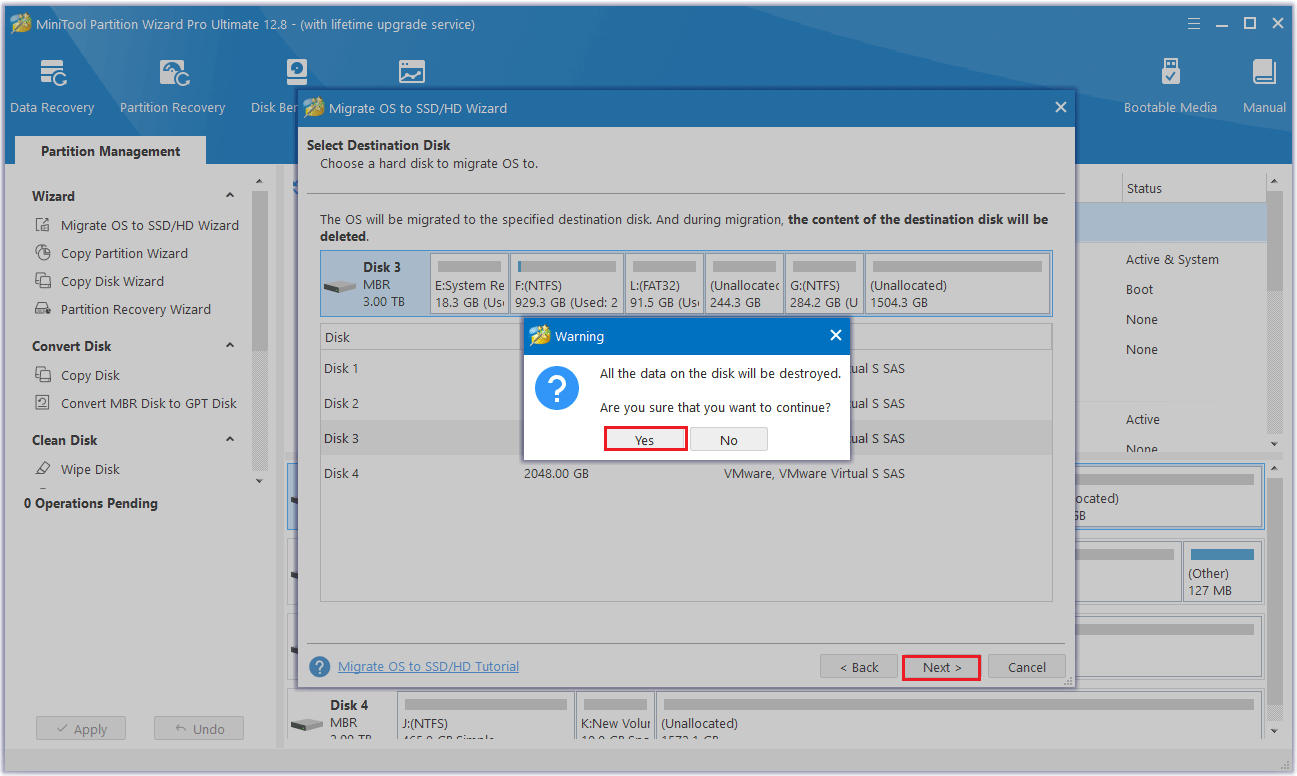Cancel the Migrate OS wizard
1297x776 pixels.
1027,667
